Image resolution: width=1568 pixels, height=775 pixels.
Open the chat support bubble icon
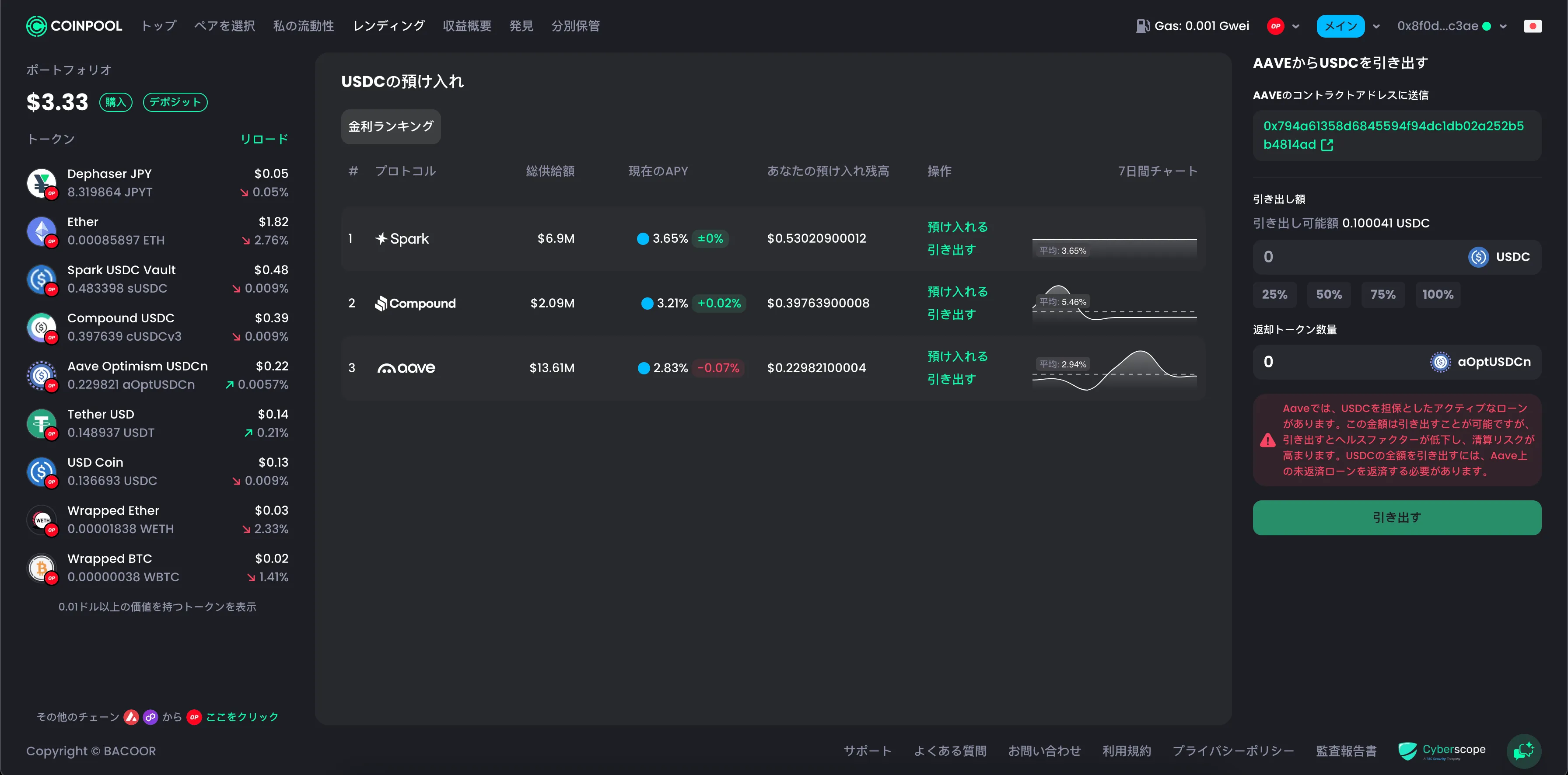point(1523,751)
